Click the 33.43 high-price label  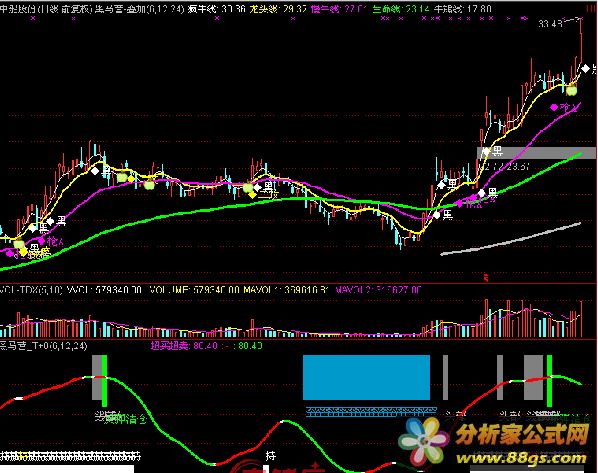pos(550,24)
